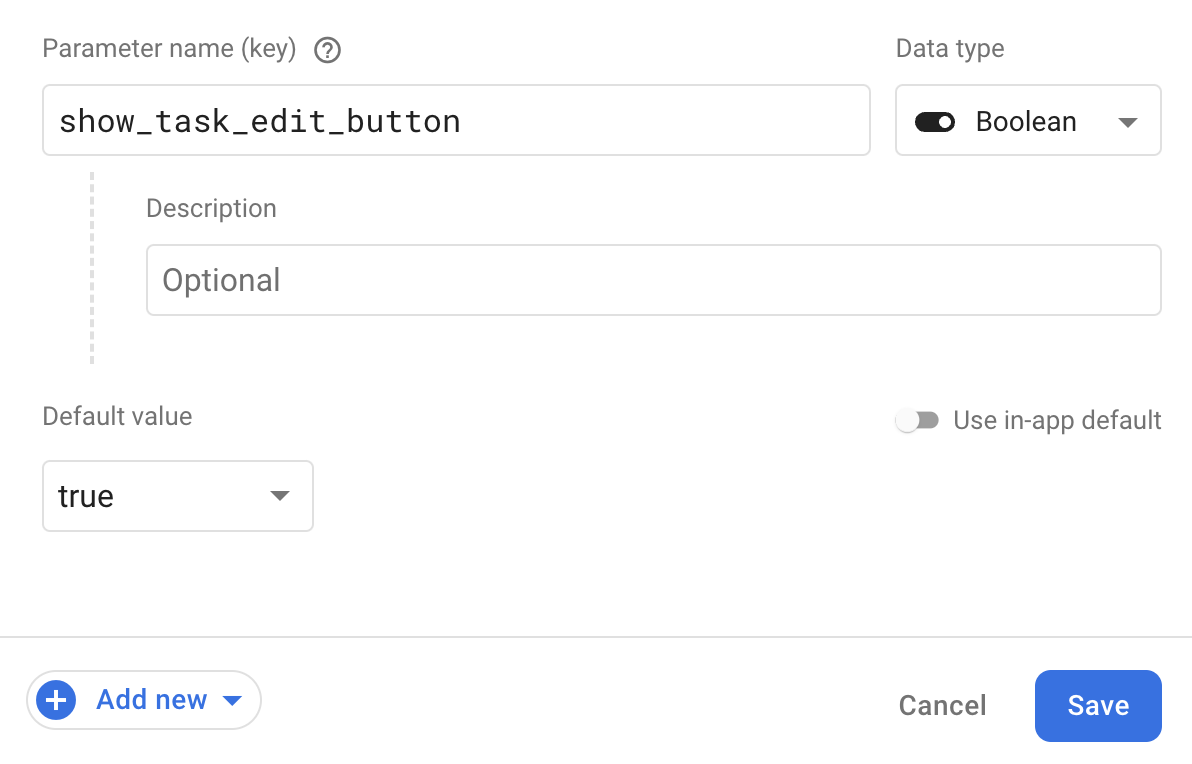Click the Boolean label in the Data type selector

(1024, 121)
